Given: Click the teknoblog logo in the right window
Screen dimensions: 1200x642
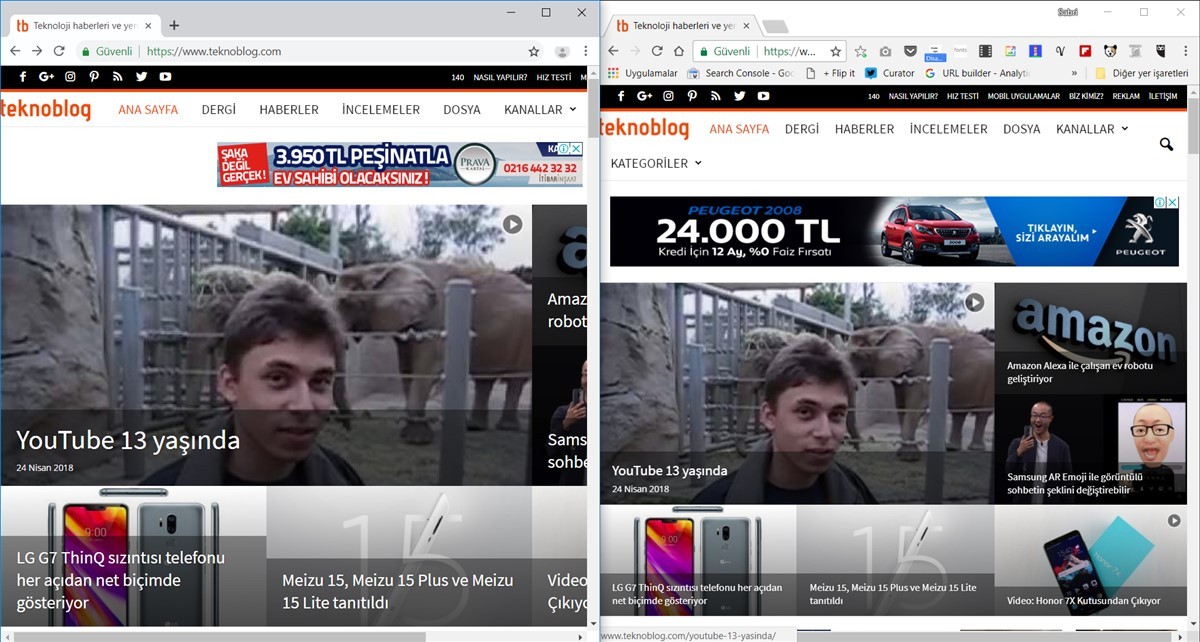Looking at the screenshot, I should click(644, 127).
